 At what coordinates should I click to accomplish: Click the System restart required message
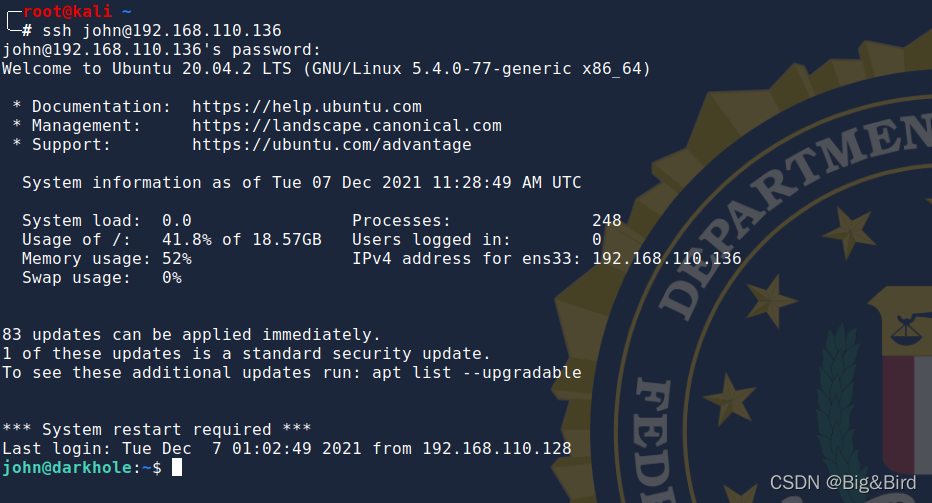pyautogui.click(x=157, y=429)
